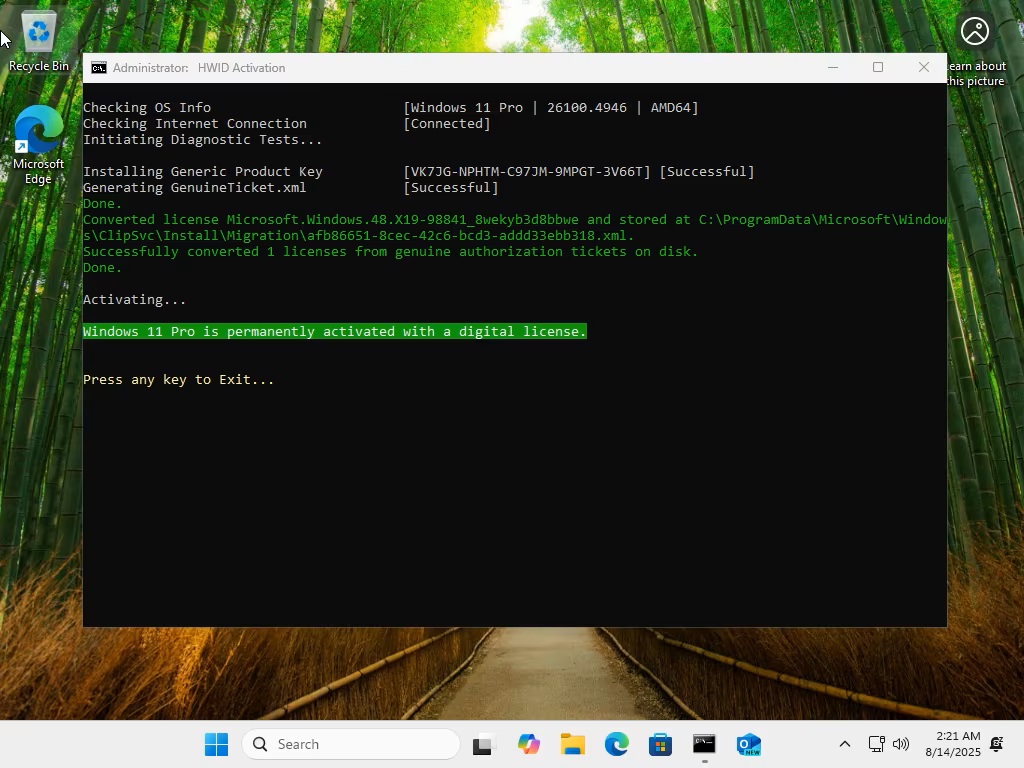
Task: Maximize the HWID Activation window
Action: 878,67
